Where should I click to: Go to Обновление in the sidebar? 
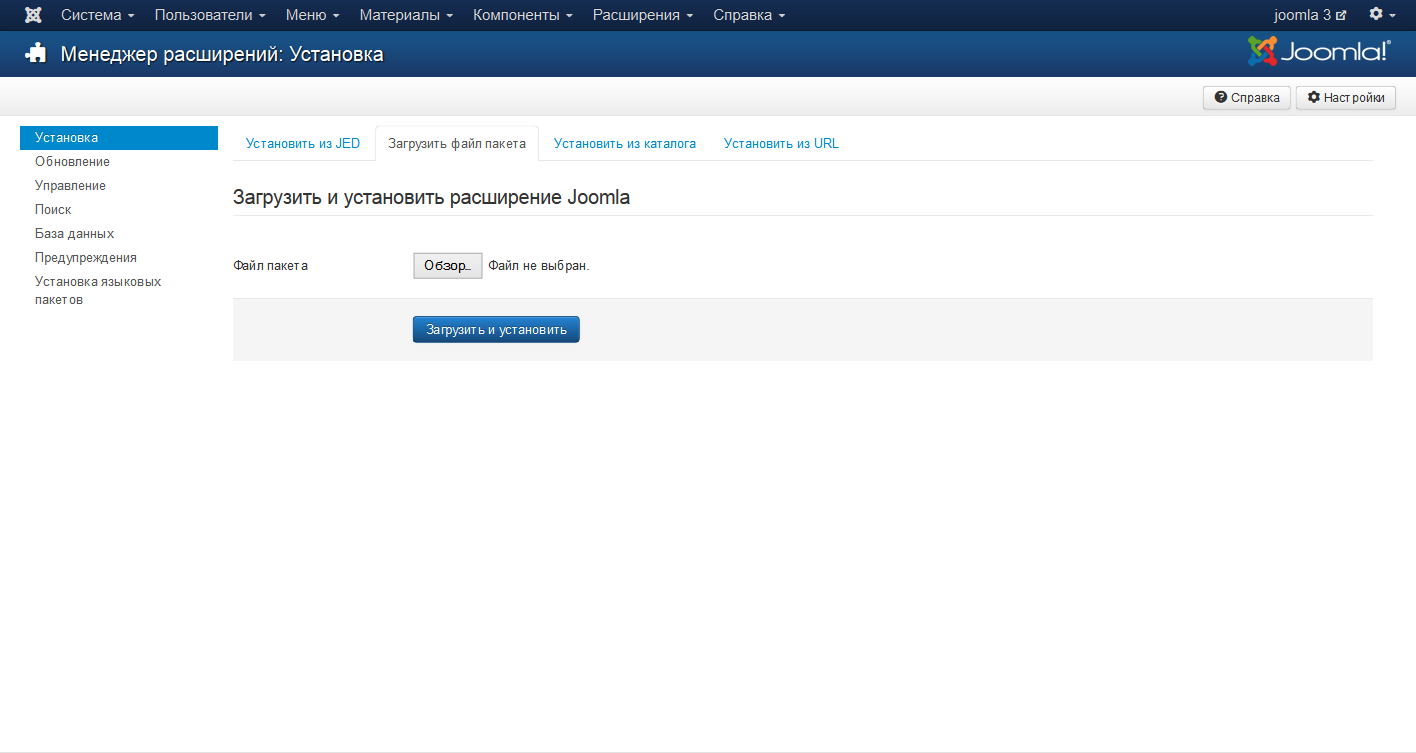(x=72, y=162)
